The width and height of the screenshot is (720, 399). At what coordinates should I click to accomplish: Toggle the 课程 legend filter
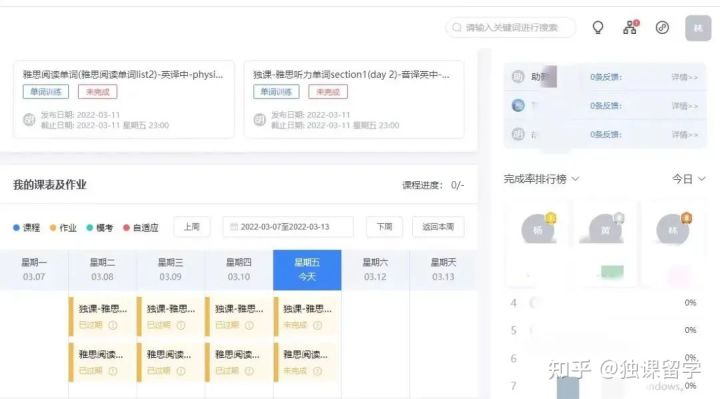click(x=27, y=228)
